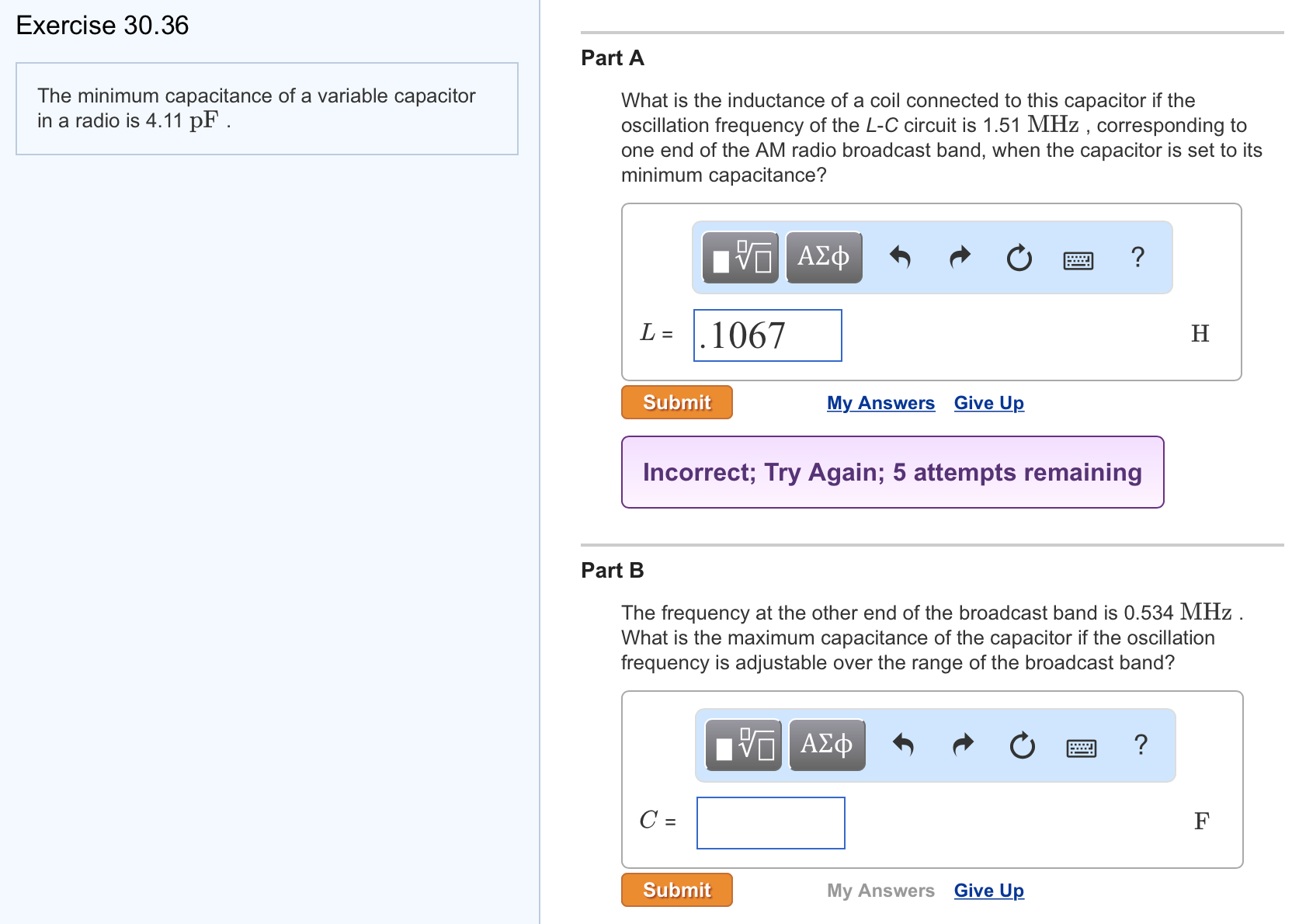Viewport: 1292px width, 924px height.
Task: Open Part B Greek symbols palette
Action: 827,745
